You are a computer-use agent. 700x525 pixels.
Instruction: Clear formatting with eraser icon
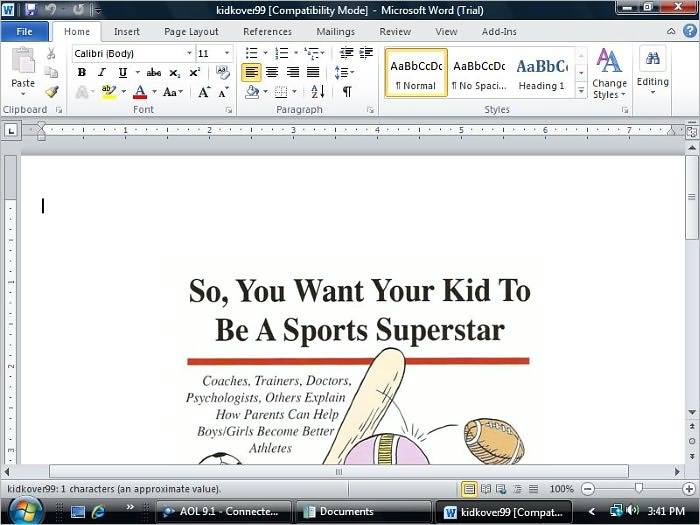pyautogui.click(x=222, y=72)
